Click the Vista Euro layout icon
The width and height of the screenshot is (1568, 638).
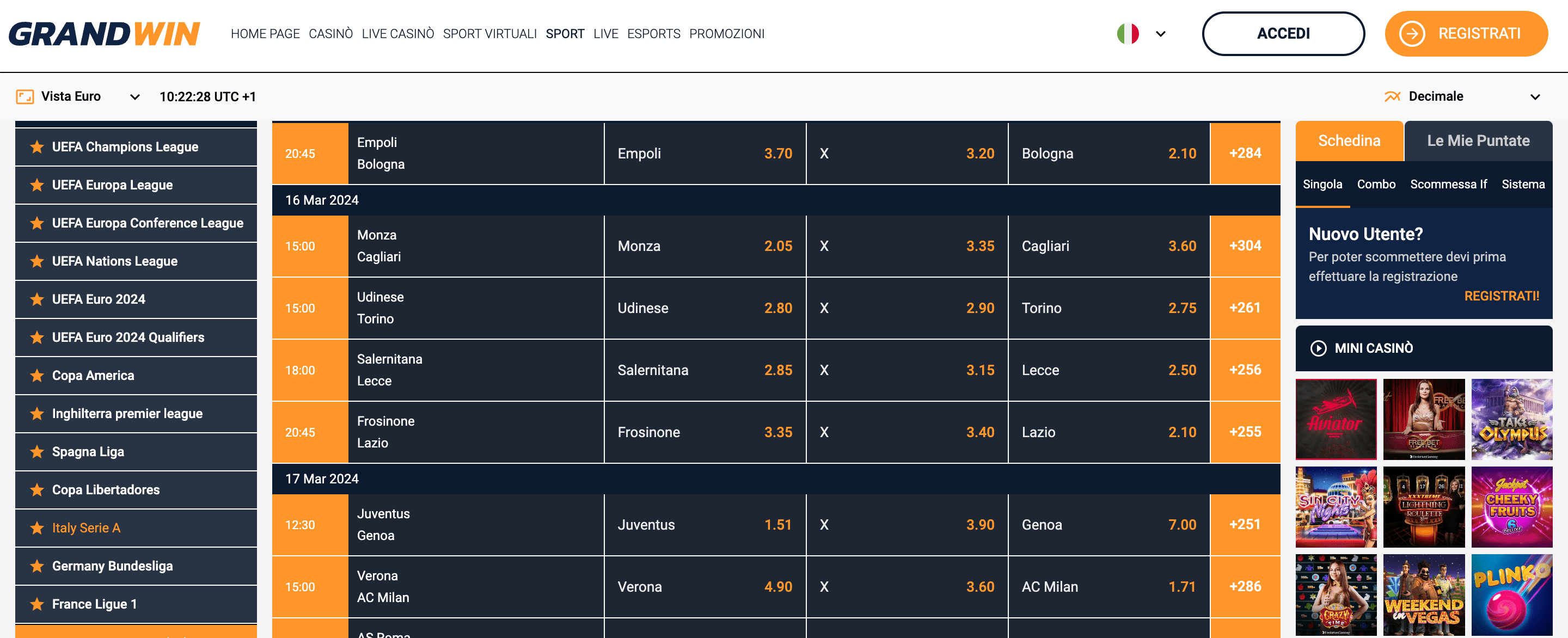(25, 96)
